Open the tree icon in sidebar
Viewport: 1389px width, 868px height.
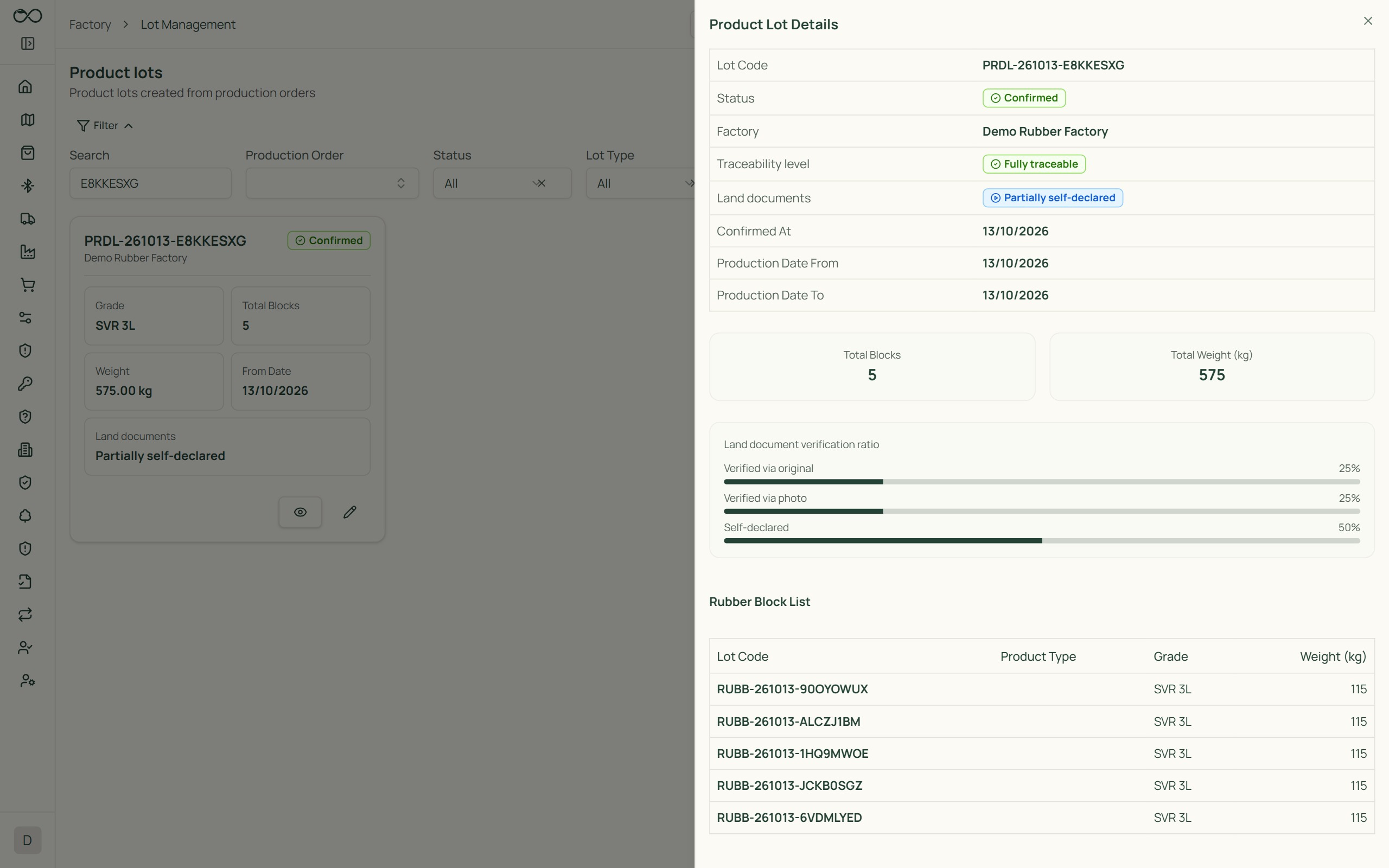[26, 516]
